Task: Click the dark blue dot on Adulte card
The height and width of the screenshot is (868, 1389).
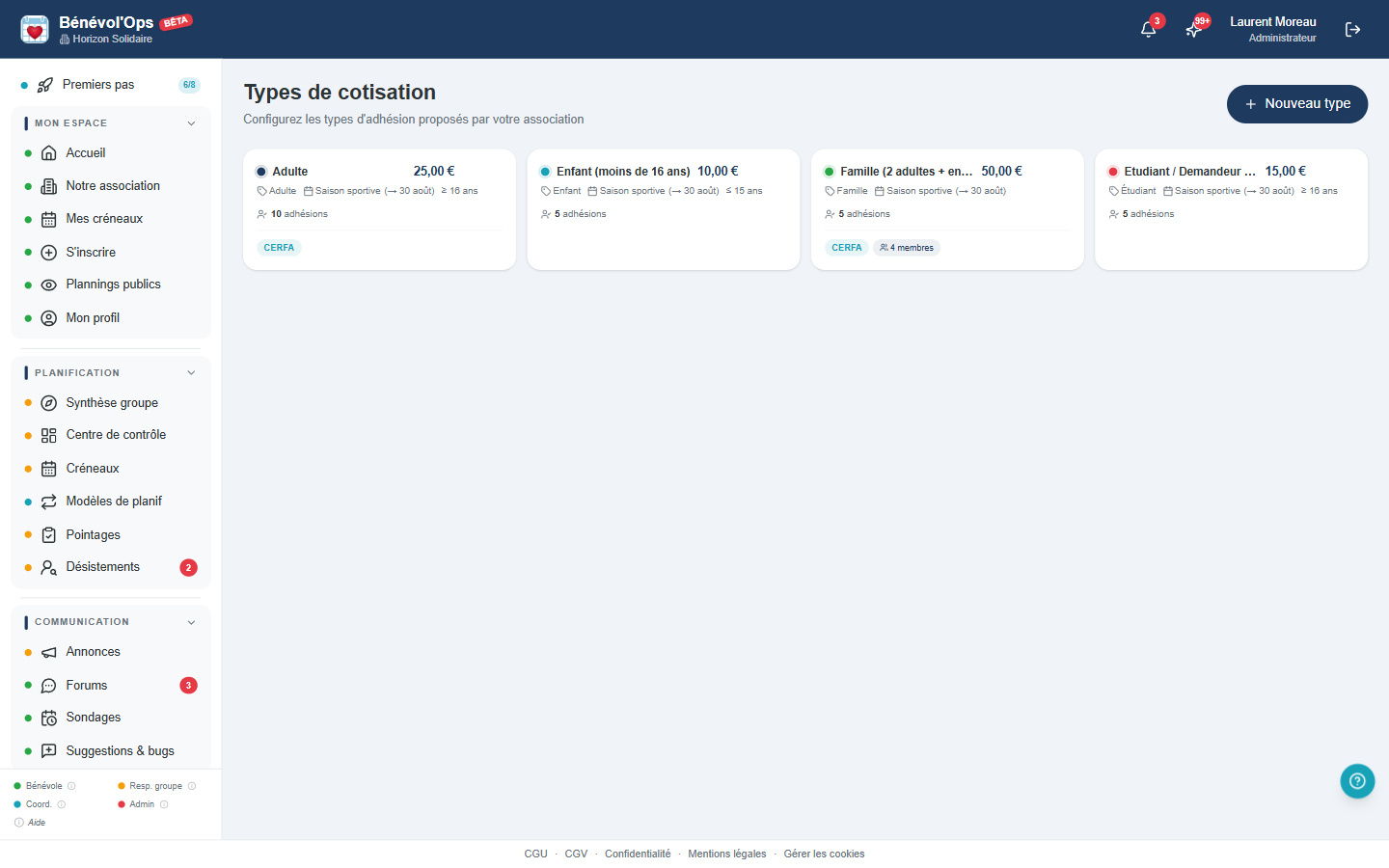Action: point(260,172)
